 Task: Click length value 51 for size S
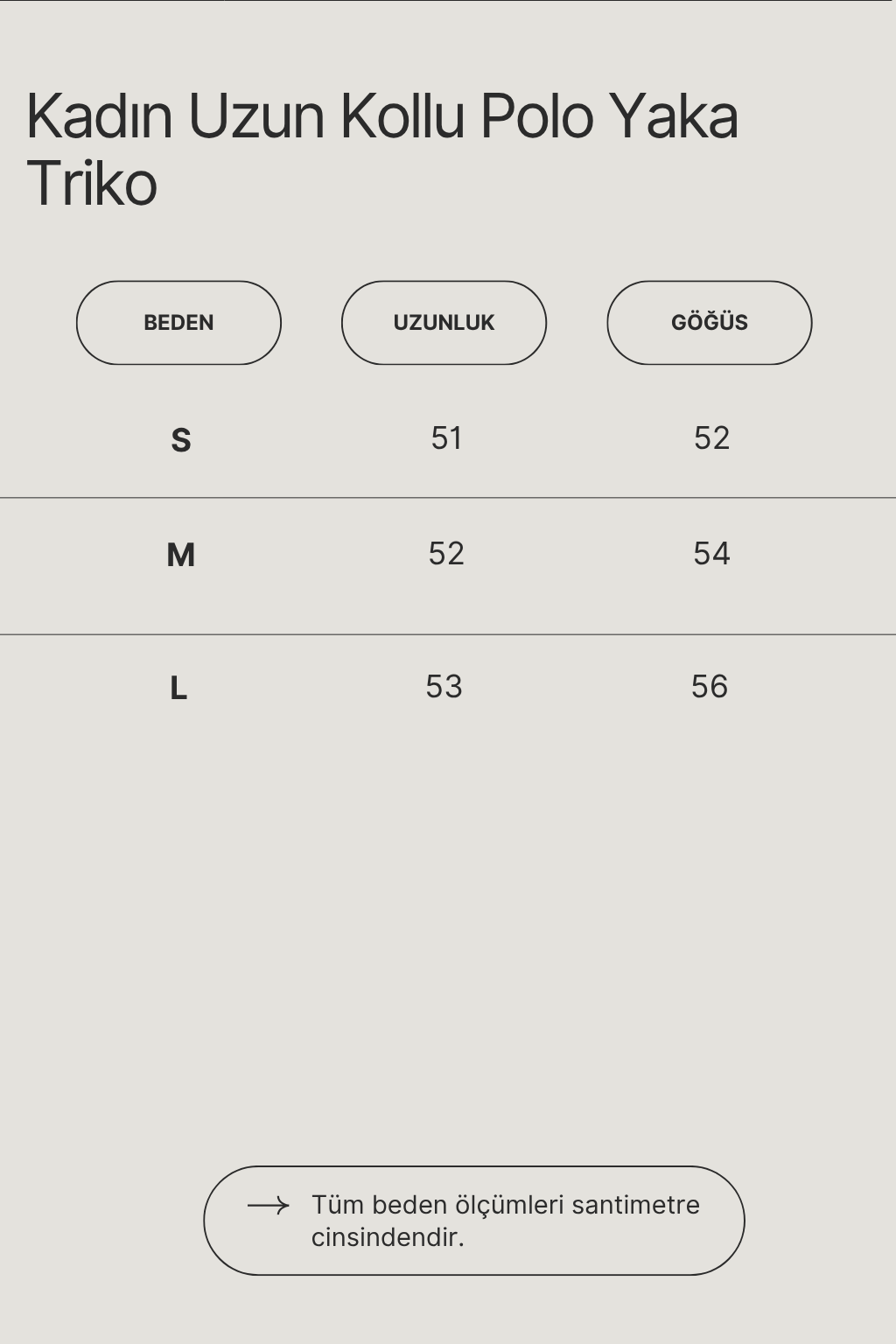click(x=446, y=437)
